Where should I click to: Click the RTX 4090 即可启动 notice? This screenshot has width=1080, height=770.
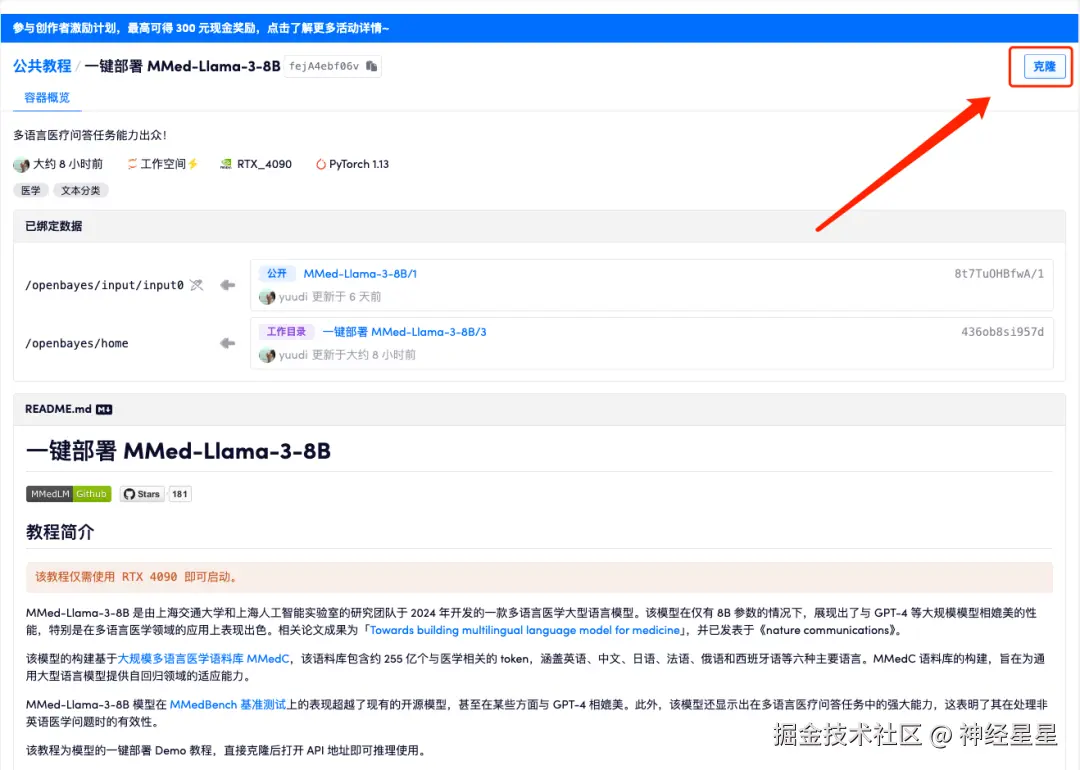click(539, 576)
